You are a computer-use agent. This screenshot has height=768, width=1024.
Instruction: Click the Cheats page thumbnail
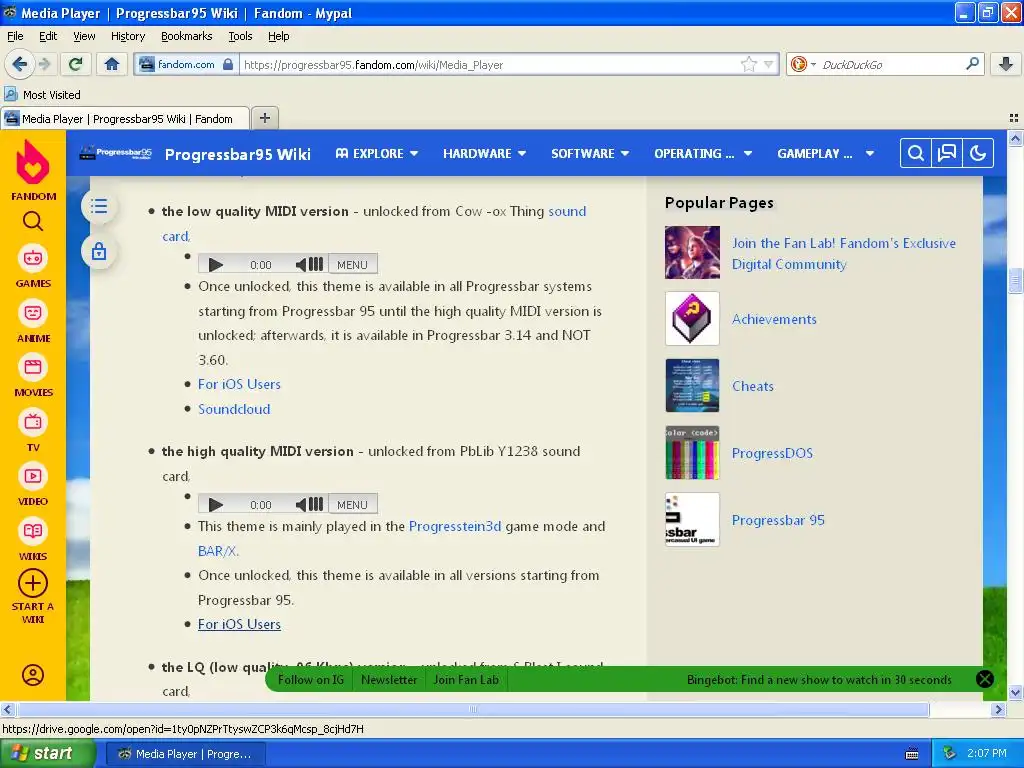[692, 385]
